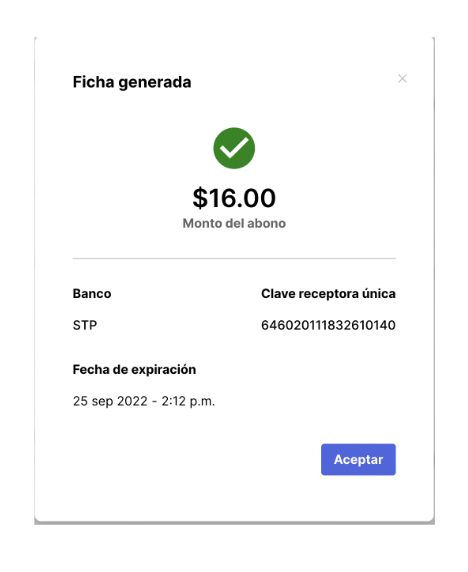Click the green success checkmark icon

click(234, 148)
